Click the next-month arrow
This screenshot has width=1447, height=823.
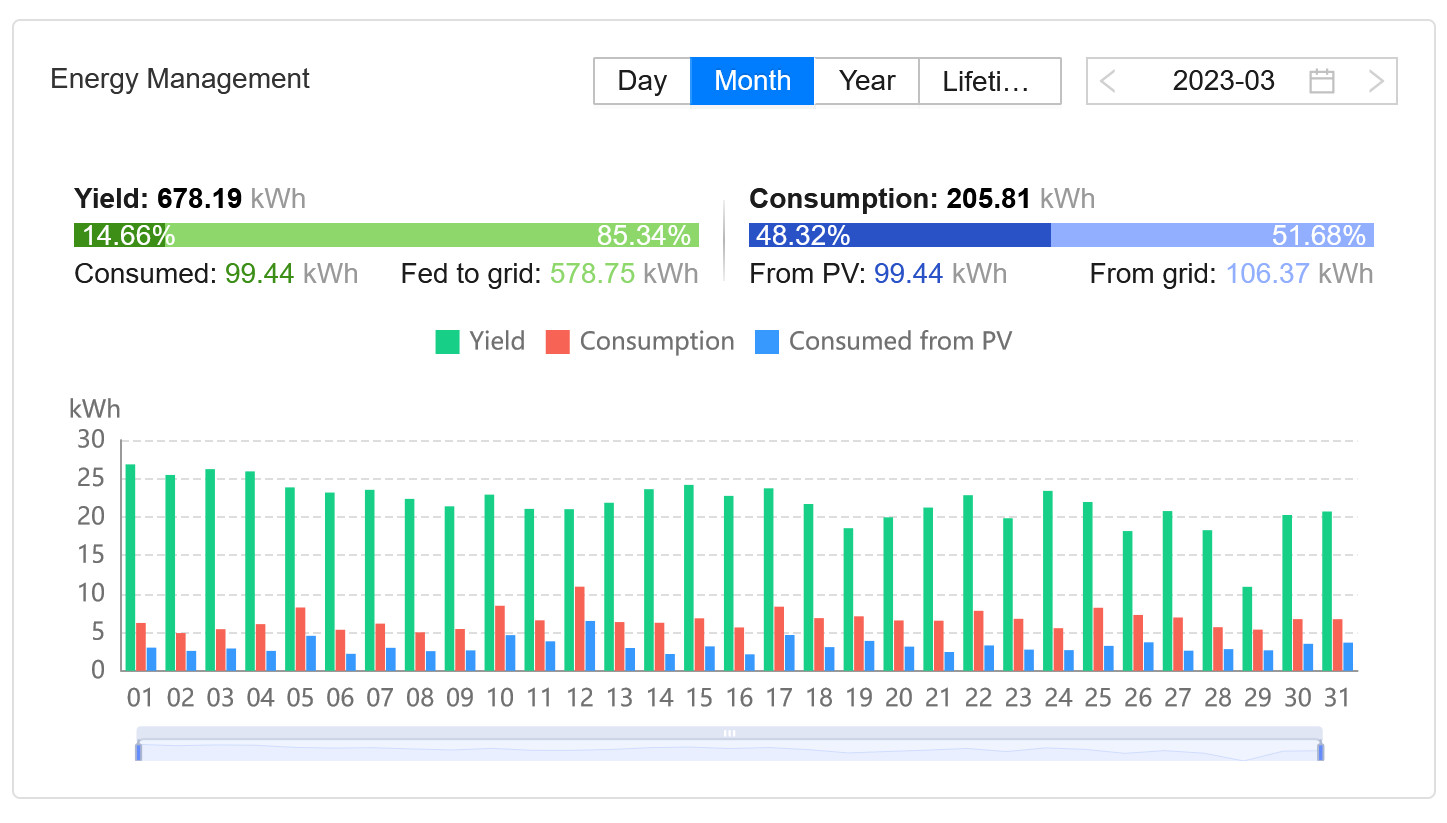(1377, 81)
